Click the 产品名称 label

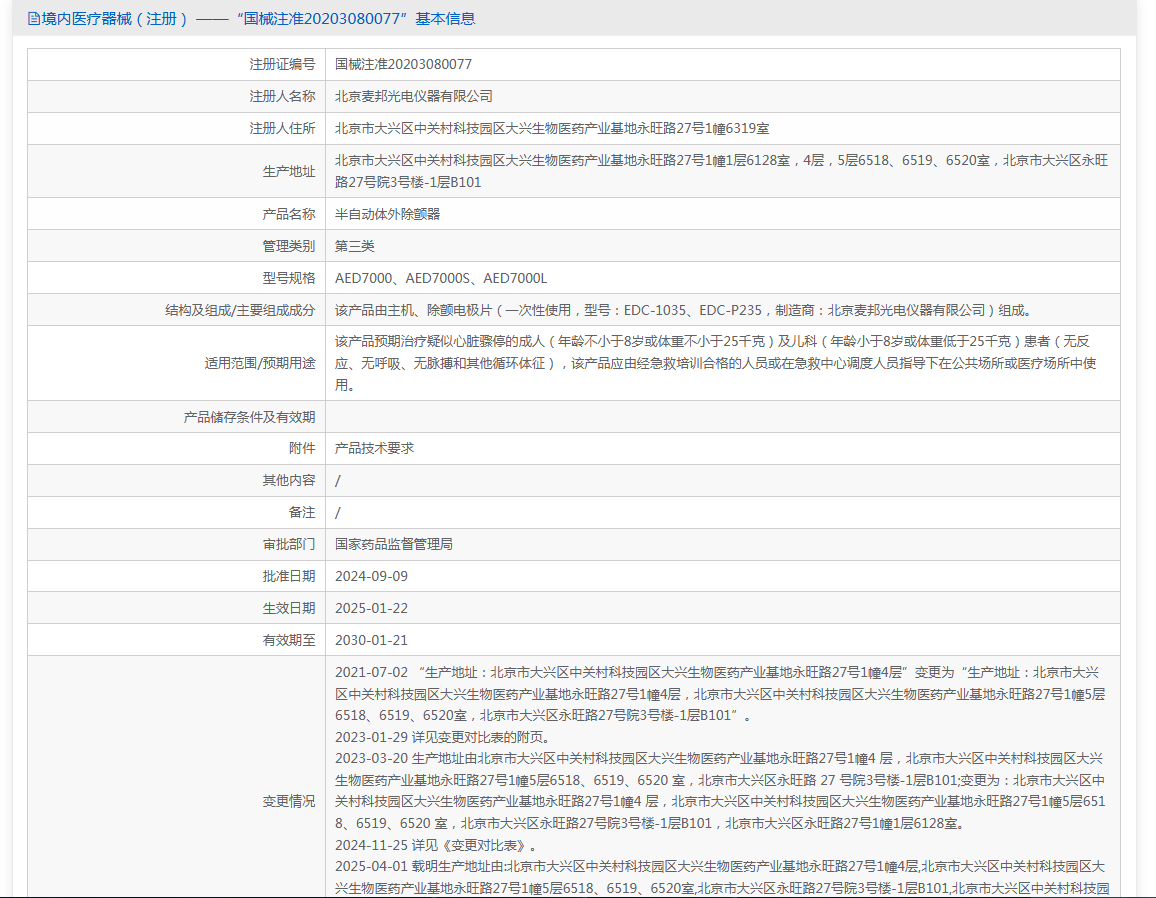pyautogui.click(x=288, y=215)
